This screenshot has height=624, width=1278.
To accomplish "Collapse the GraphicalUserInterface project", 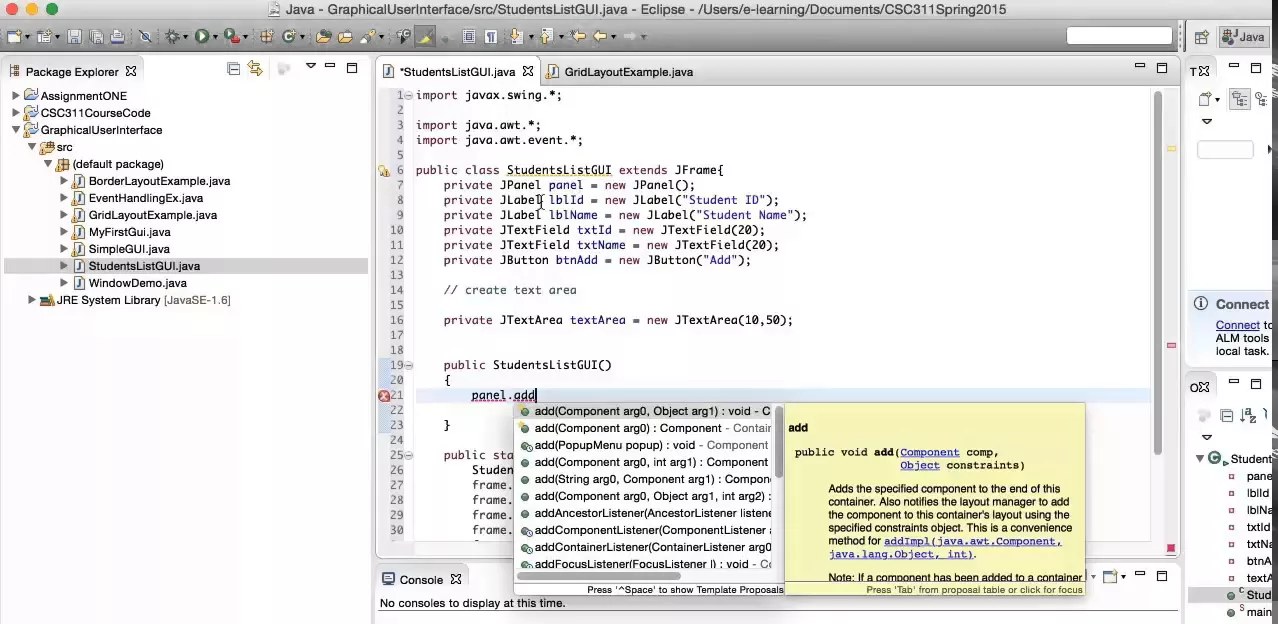I will pos(16,130).
